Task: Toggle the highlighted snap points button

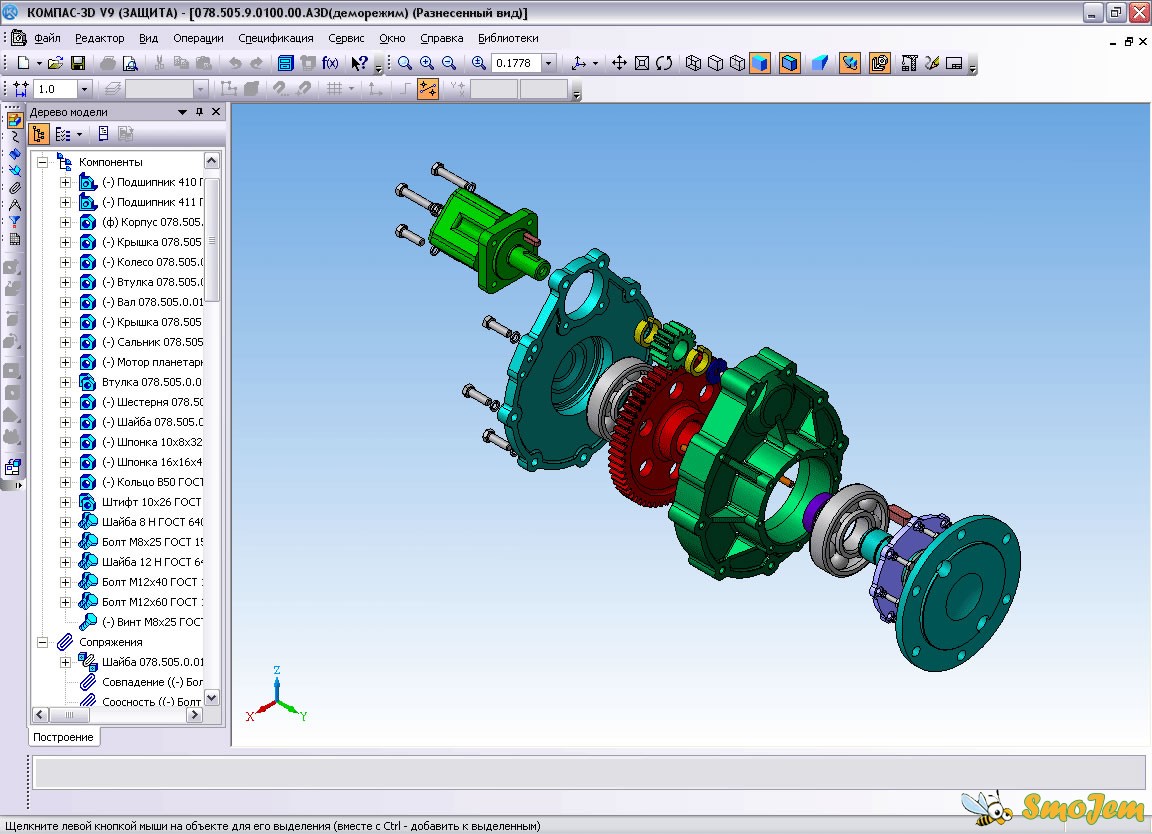Action: (x=428, y=89)
